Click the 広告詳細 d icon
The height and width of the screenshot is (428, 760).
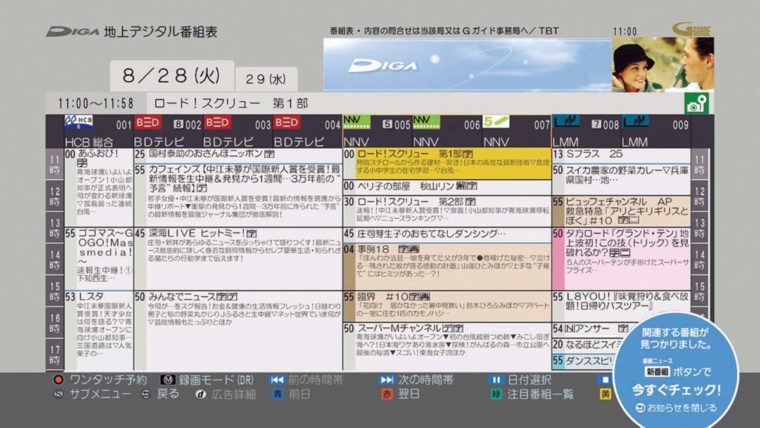(x=201, y=395)
